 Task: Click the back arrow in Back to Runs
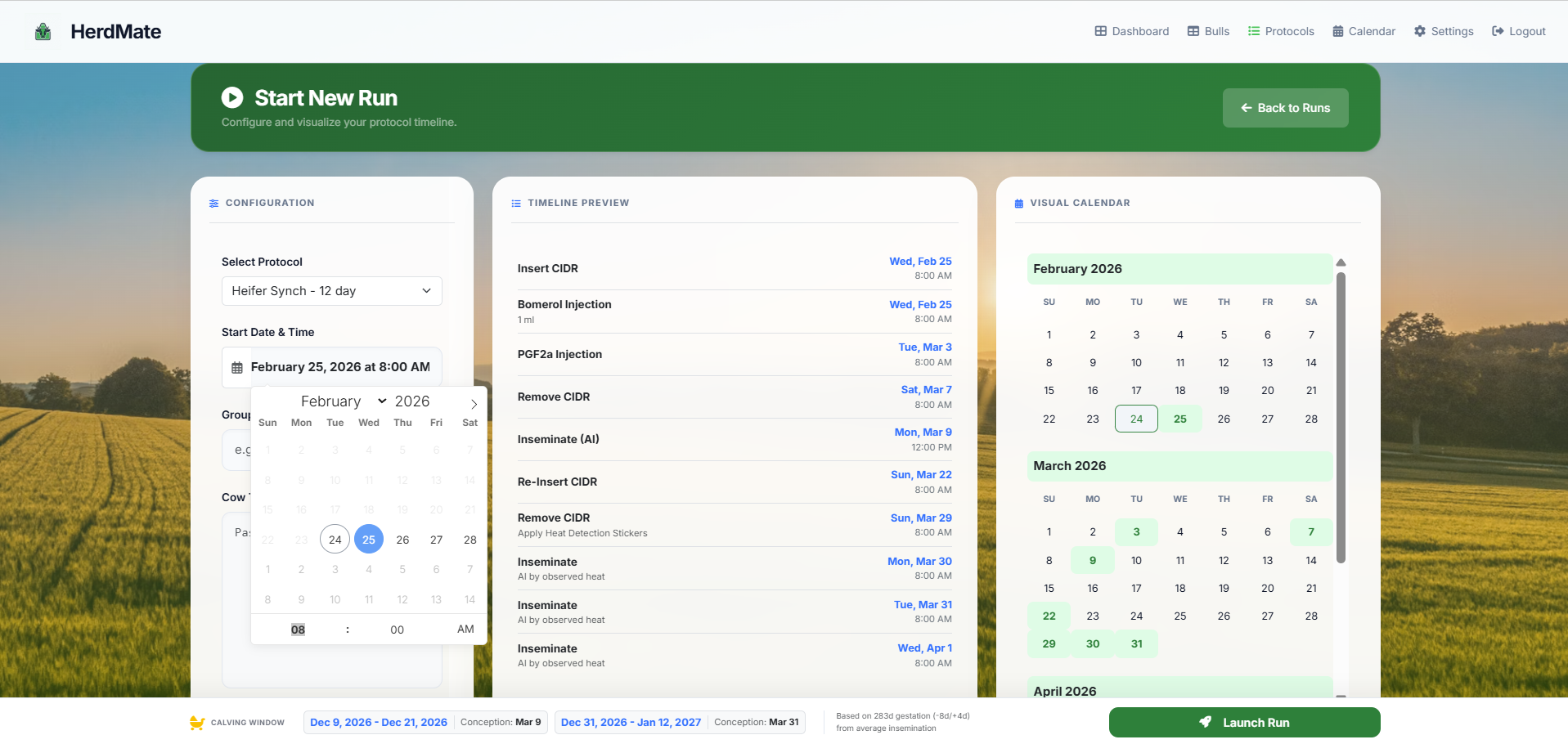click(1246, 107)
